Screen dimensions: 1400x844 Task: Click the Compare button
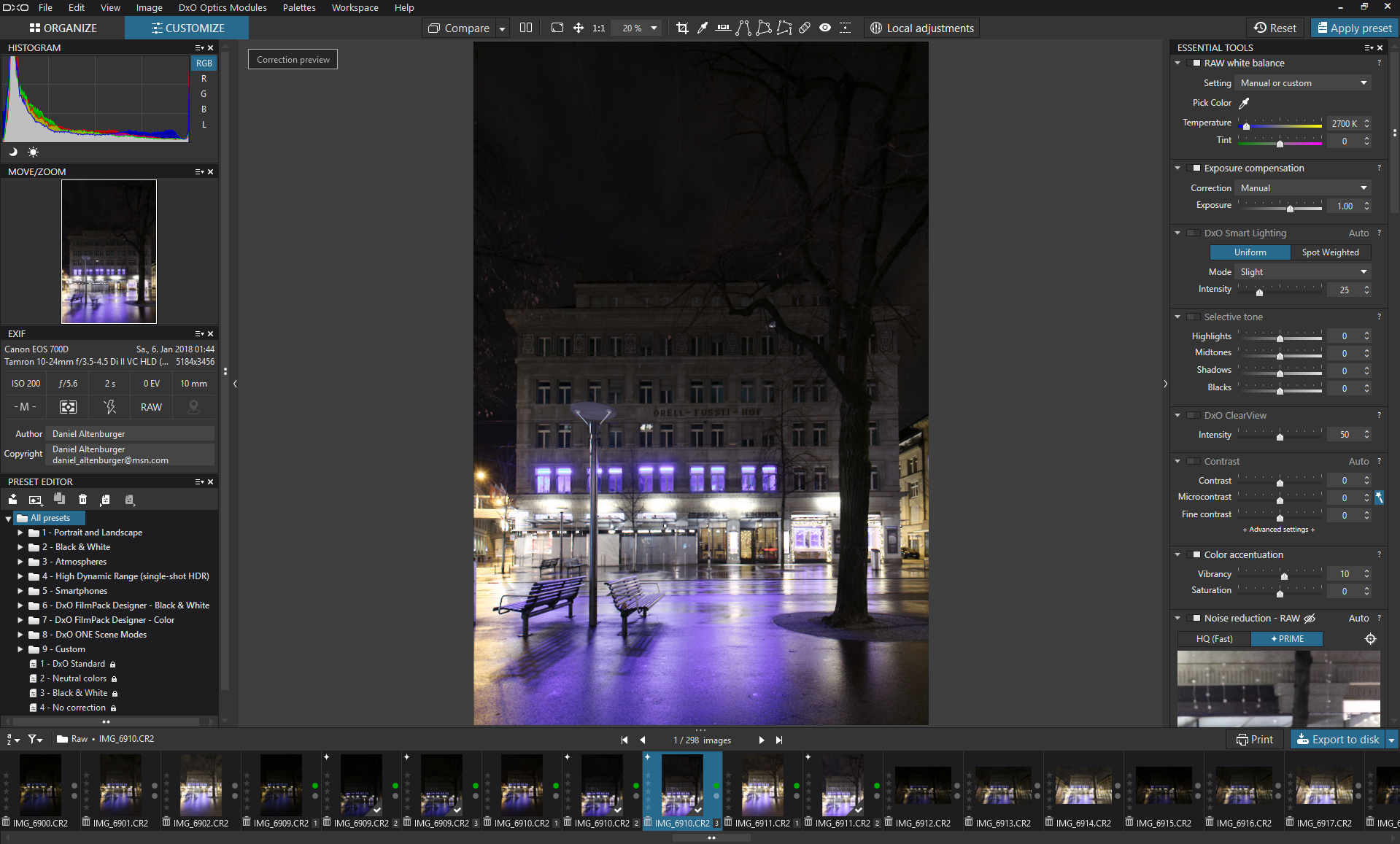459,28
